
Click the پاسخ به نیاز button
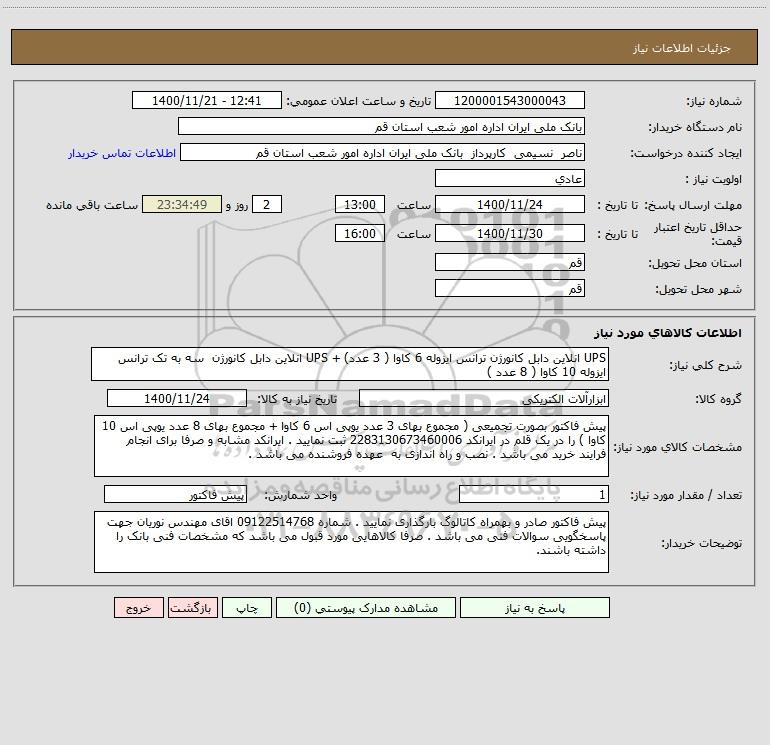pyautogui.click(x=535, y=608)
